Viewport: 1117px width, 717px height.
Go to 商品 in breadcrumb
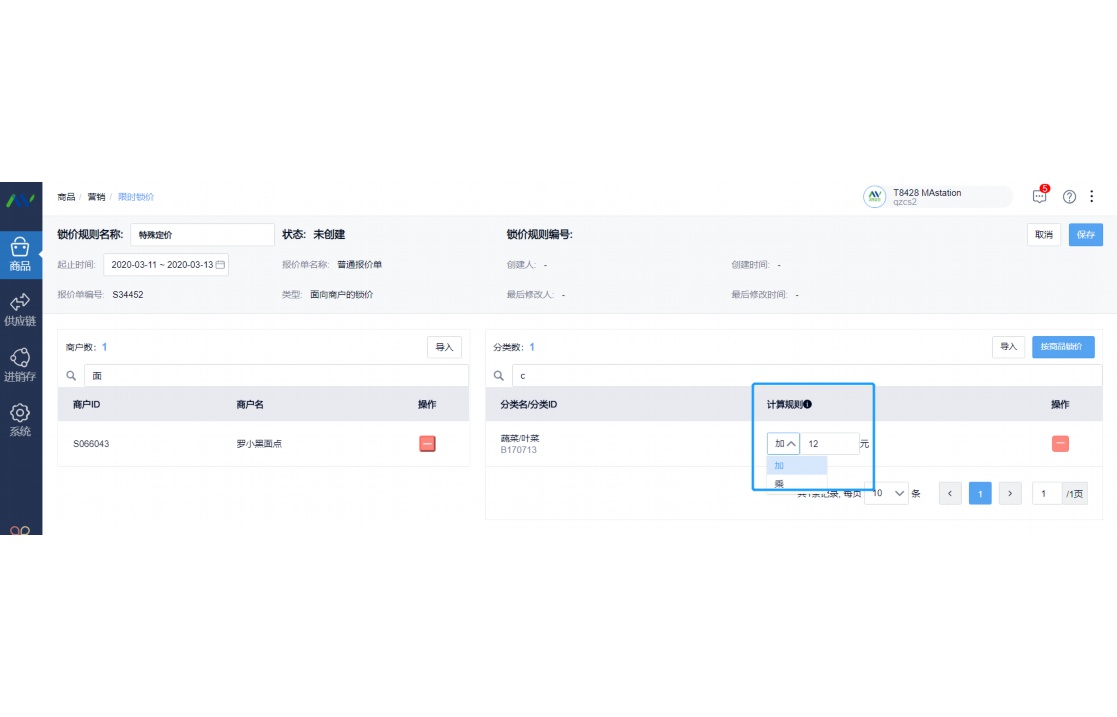coord(66,197)
